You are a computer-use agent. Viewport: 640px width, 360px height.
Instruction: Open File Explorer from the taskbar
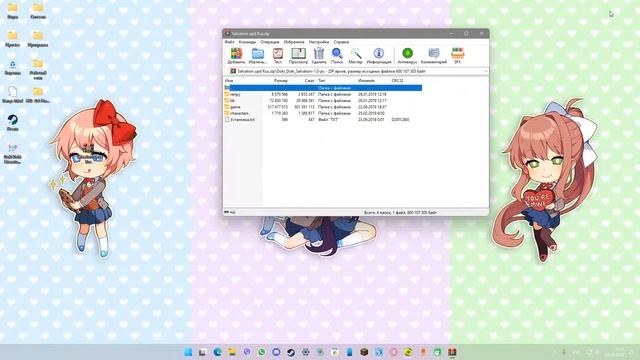click(232, 352)
